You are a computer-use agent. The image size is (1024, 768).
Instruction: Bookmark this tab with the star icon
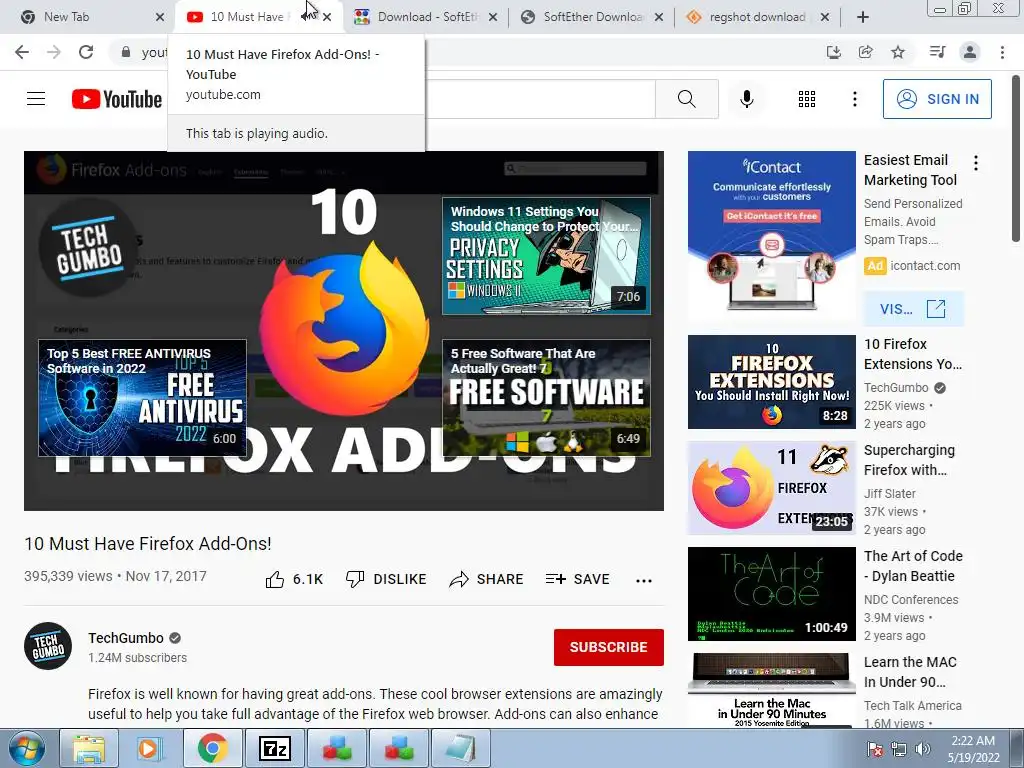[898, 52]
